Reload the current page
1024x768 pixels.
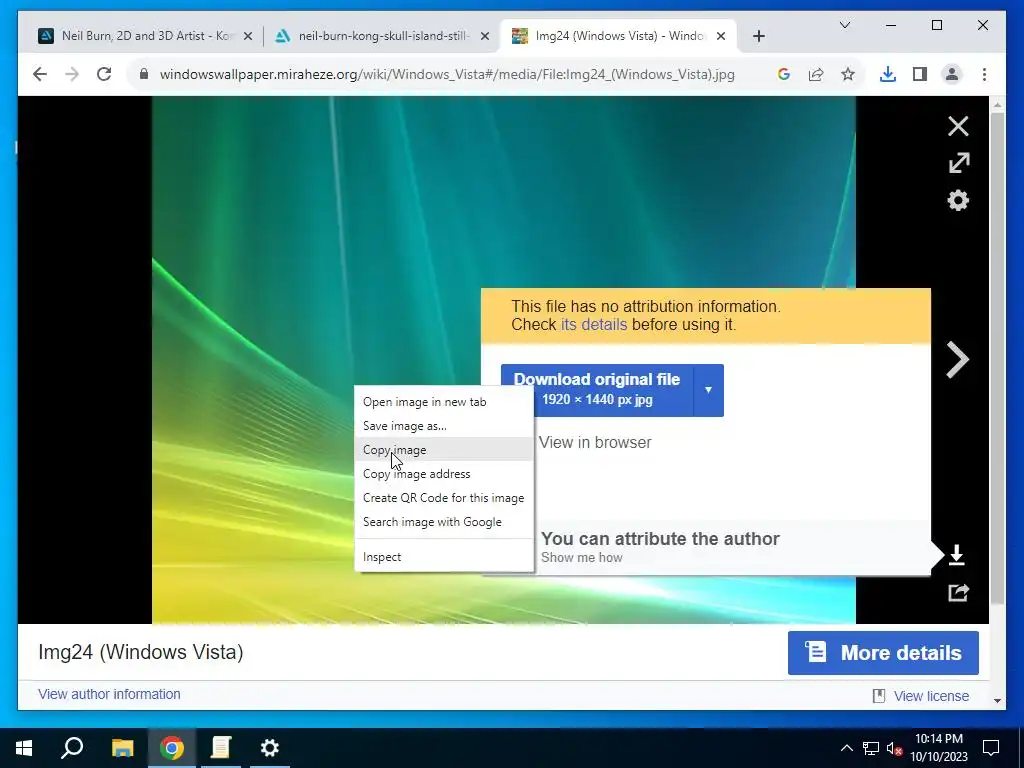(104, 74)
